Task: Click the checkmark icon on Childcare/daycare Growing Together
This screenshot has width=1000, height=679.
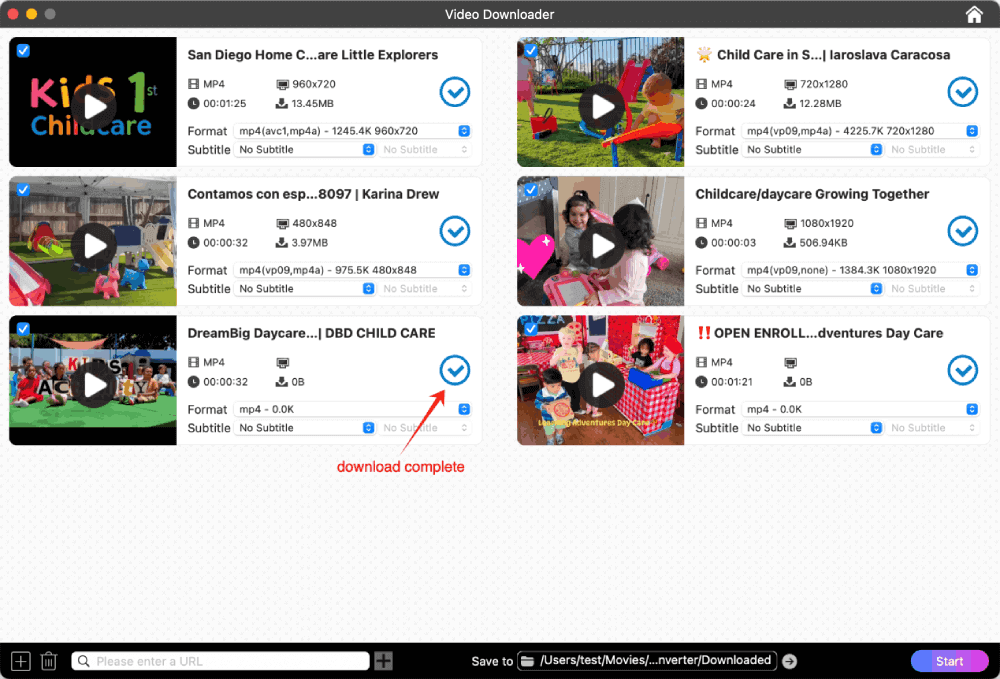Action: tap(963, 231)
